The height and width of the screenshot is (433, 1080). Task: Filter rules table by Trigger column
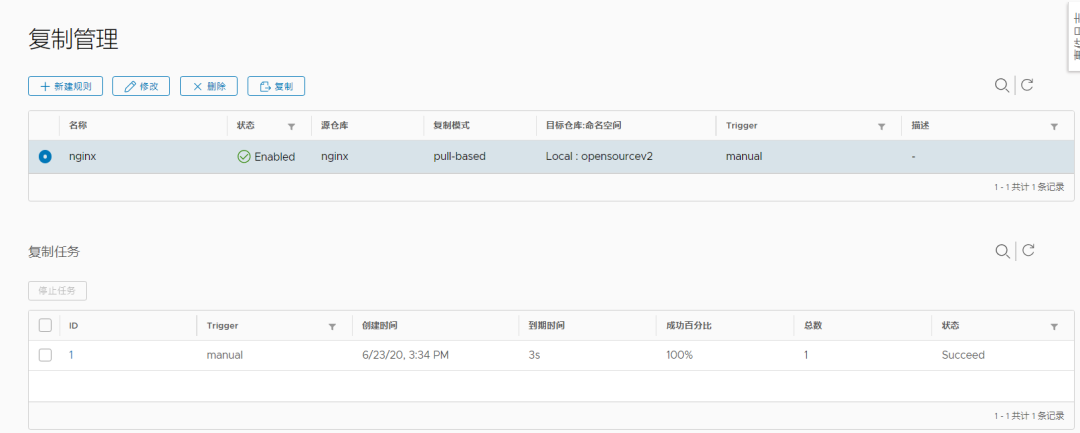(881, 126)
